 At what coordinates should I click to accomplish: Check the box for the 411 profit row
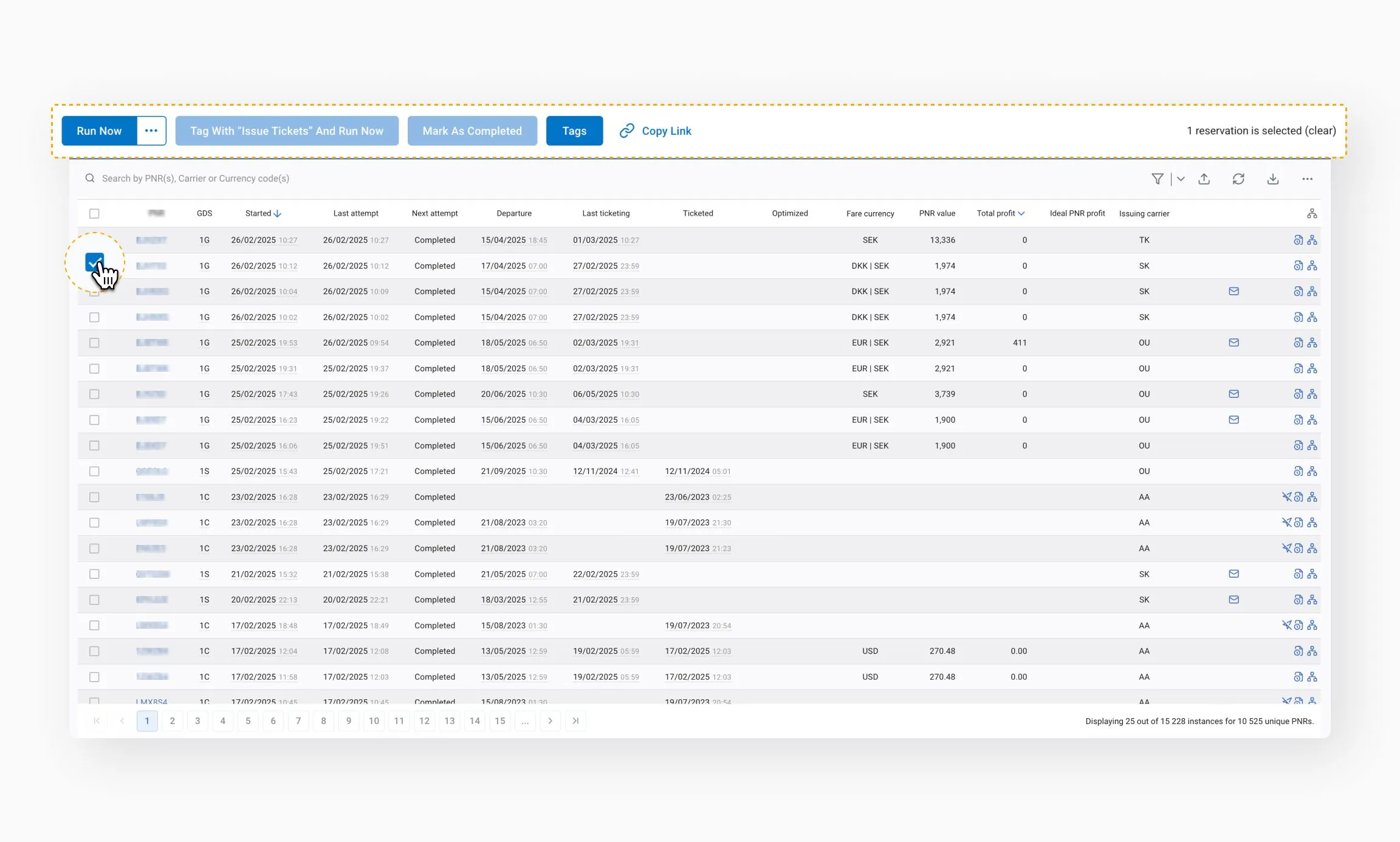[94, 343]
